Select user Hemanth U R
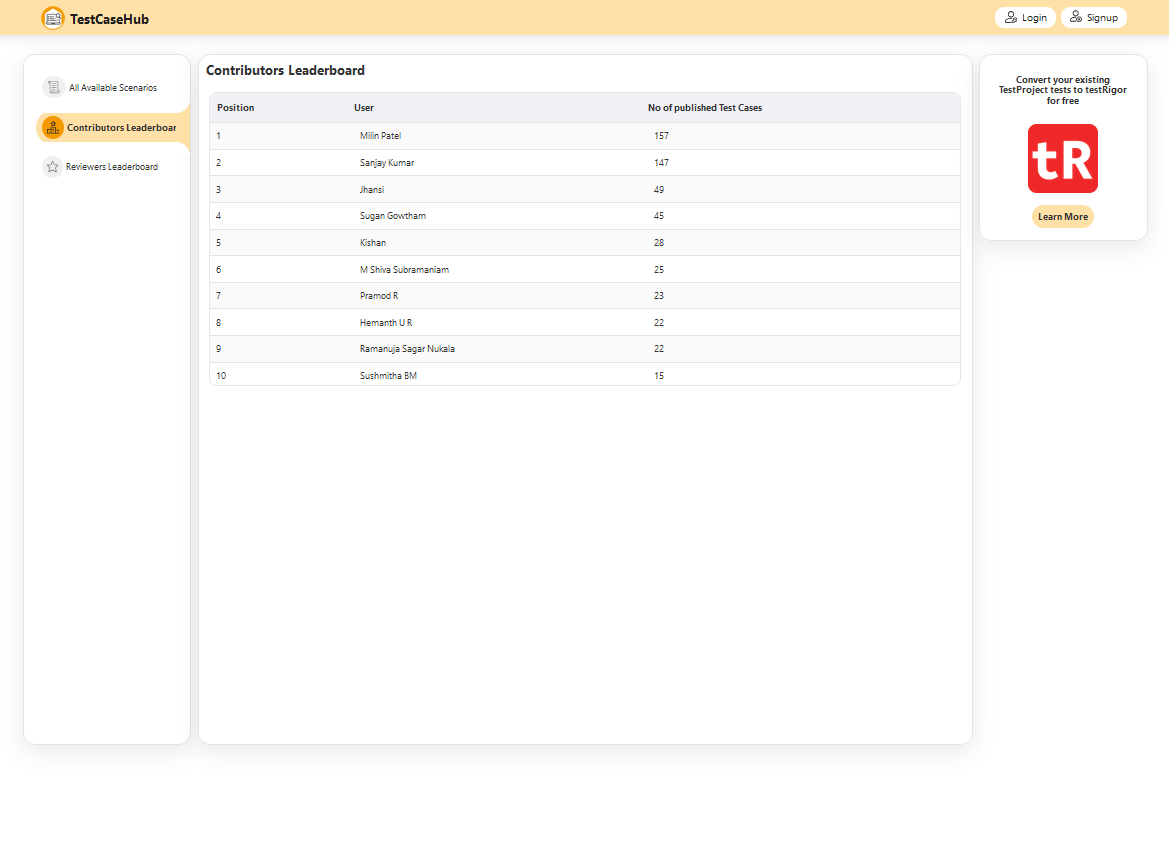1169x864 pixels. (x=386, y=322)
